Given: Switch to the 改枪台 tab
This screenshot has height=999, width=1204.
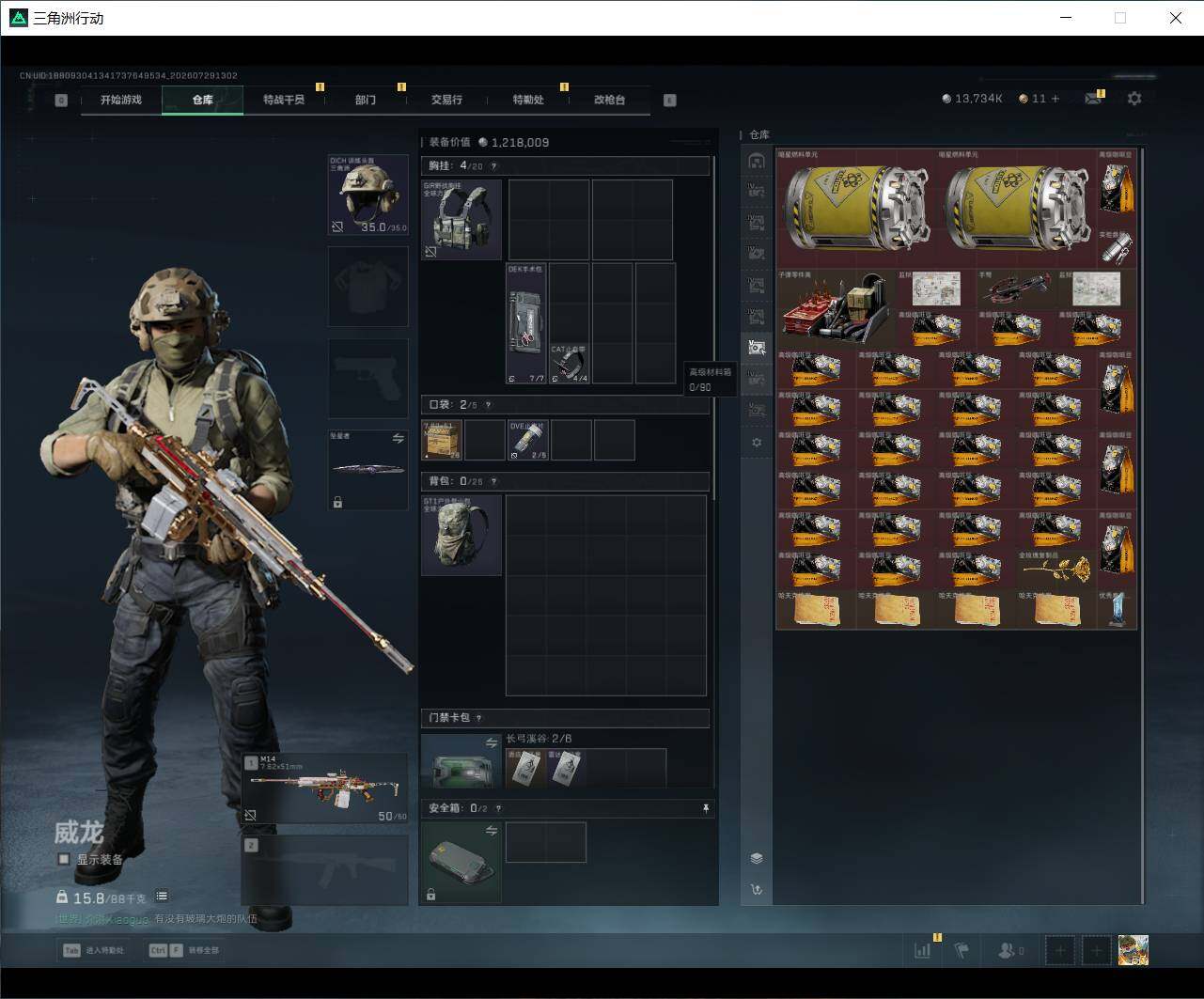Looking at the screenshot, I should (x=609, y=100).
